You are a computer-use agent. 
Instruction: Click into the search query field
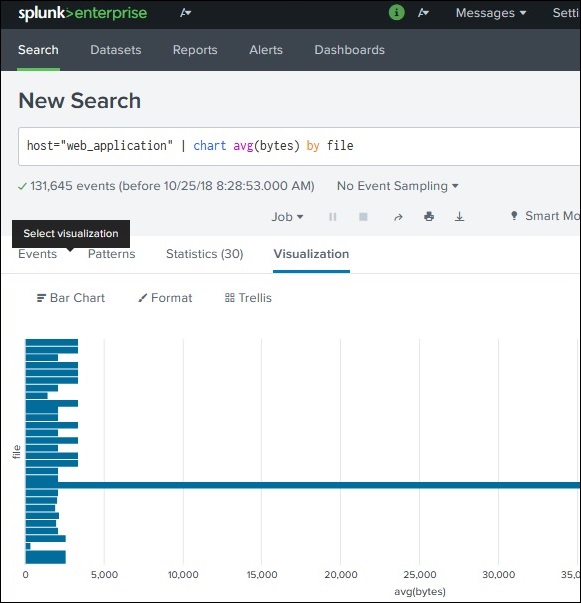pyautogui.click(x=299, y=147)
